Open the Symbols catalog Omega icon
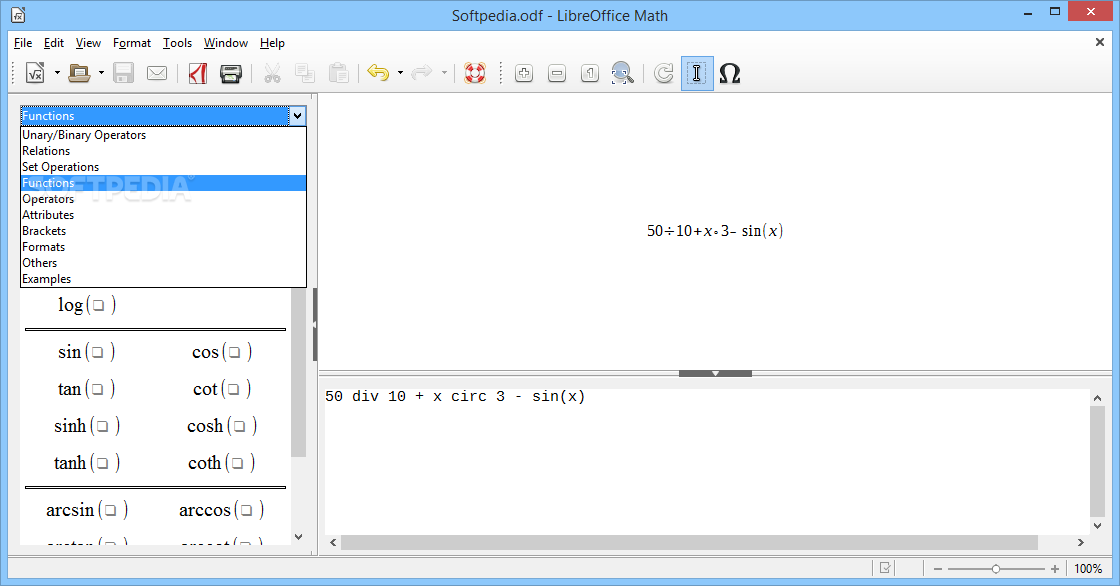The image size is (1120, 586). click(729, 73)
